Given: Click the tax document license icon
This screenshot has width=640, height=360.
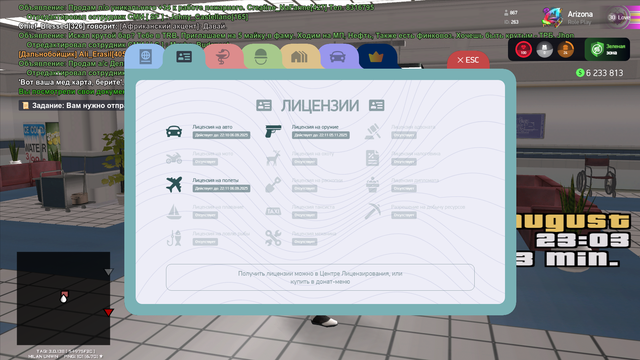Looking at the screenshot, I should click(x=372, y=158).
